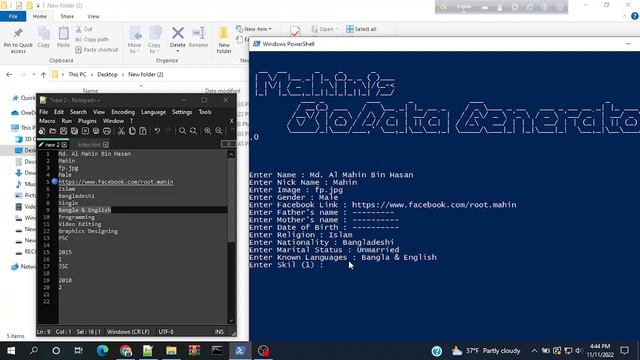Expand the Delete dropdown arrow in Explorer ribbon

coord(178,51)
